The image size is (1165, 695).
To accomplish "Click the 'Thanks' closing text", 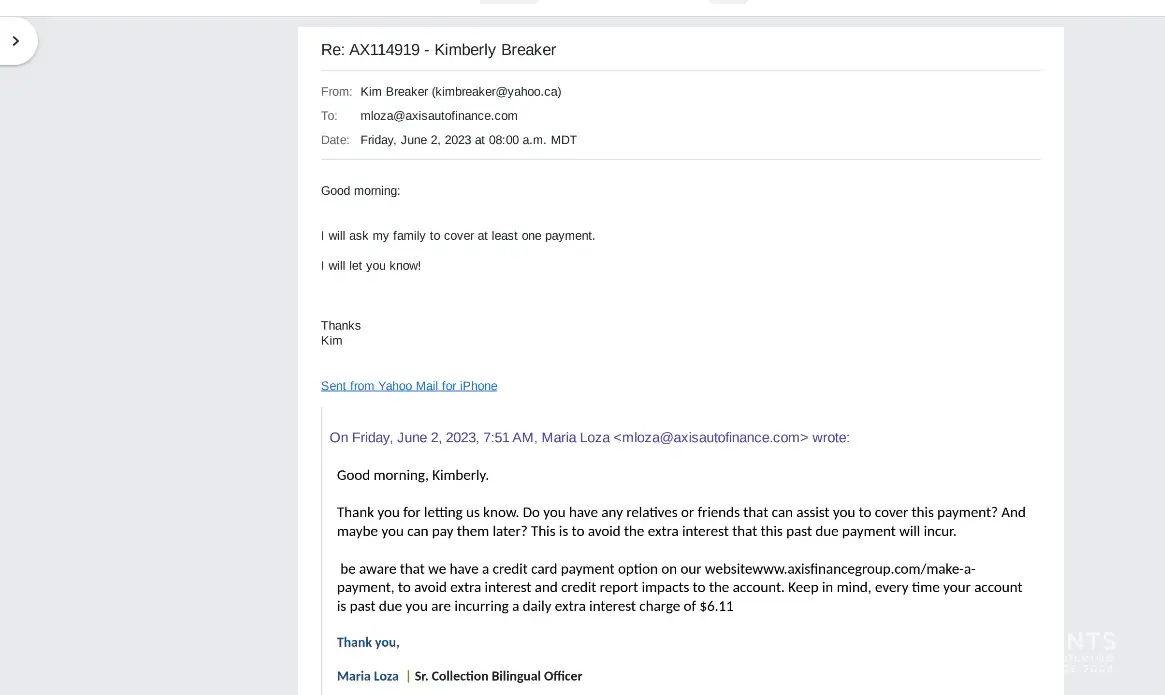I will [341, 326].
